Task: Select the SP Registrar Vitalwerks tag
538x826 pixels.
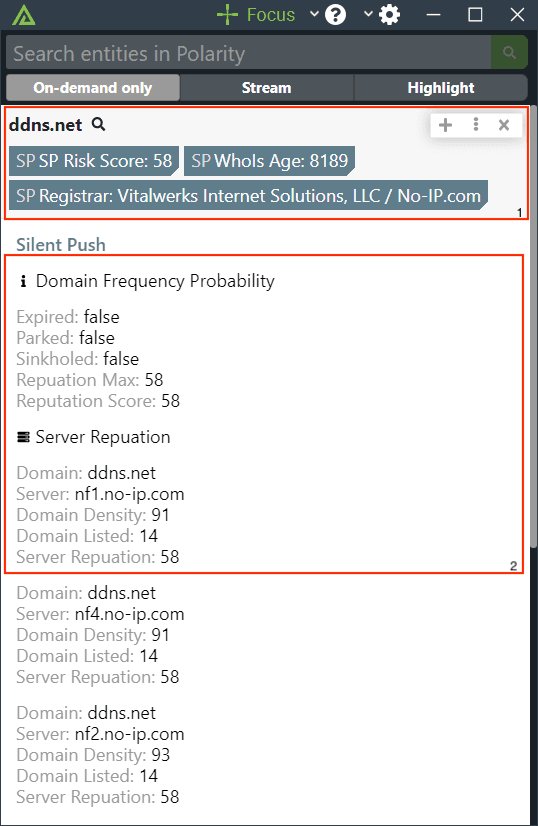Action: pos(248,195)
